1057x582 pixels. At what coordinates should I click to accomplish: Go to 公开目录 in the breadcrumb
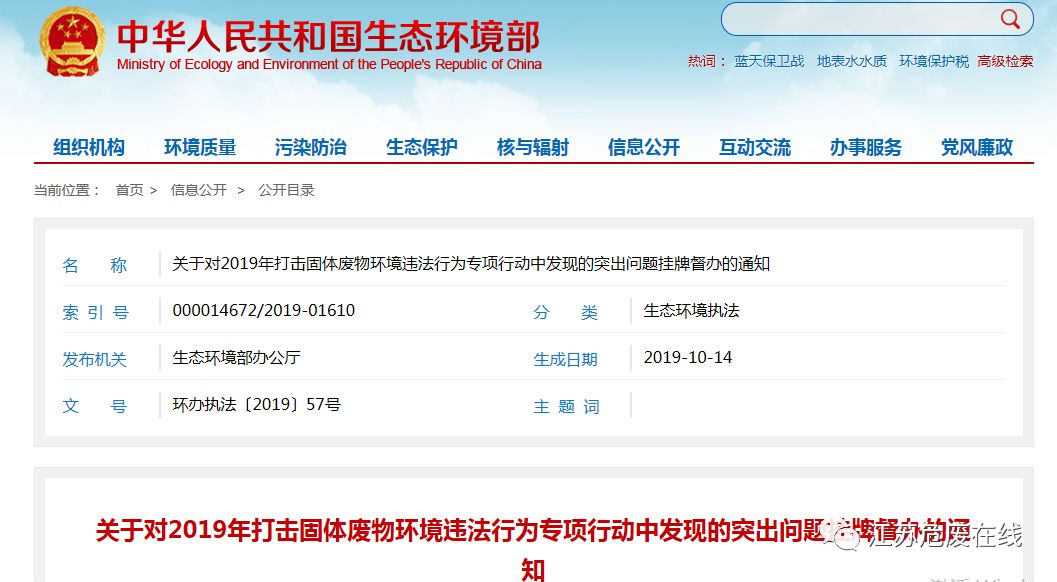286,190
